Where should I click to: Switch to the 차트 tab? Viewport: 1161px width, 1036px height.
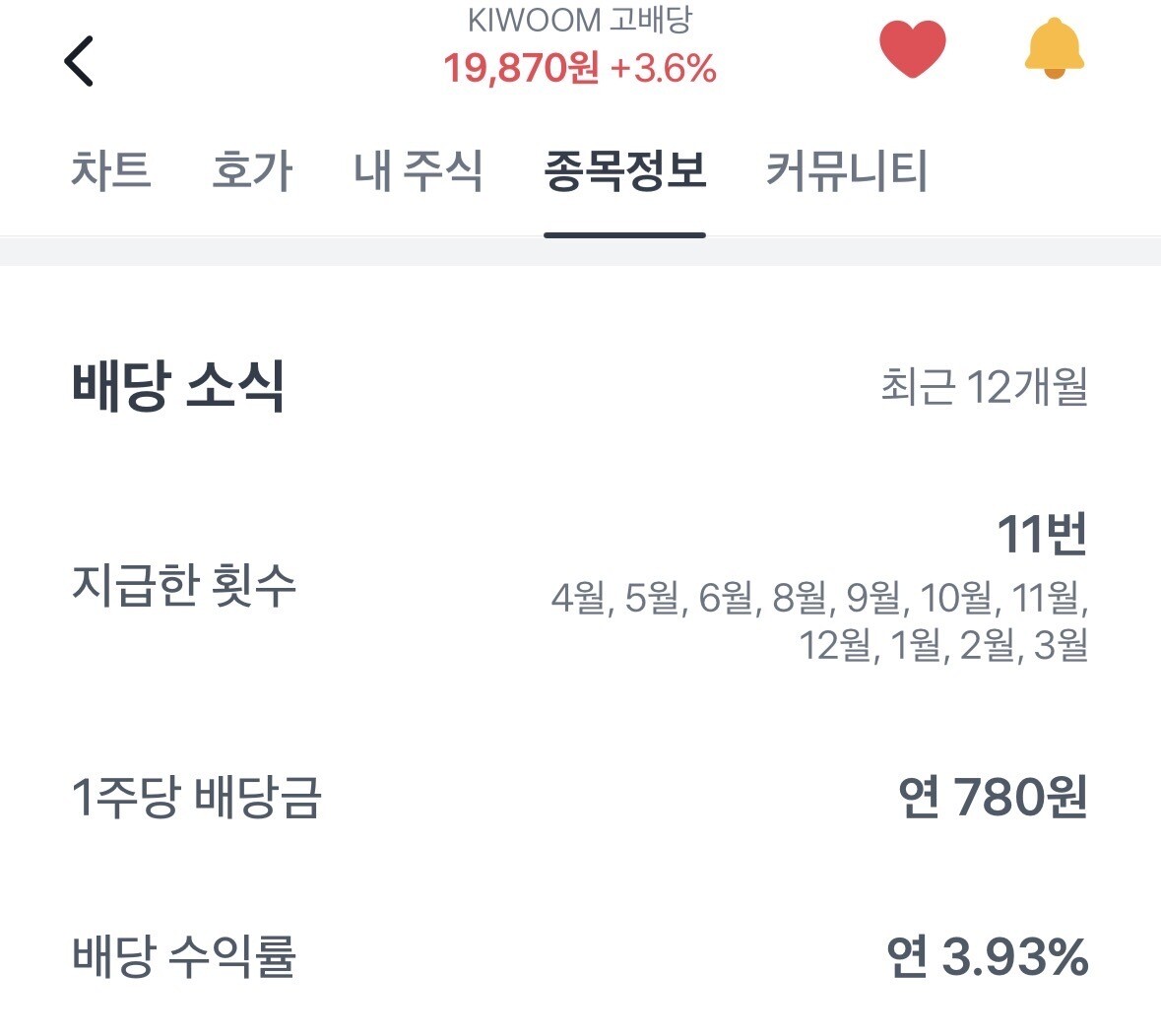(x=110, y=170)
